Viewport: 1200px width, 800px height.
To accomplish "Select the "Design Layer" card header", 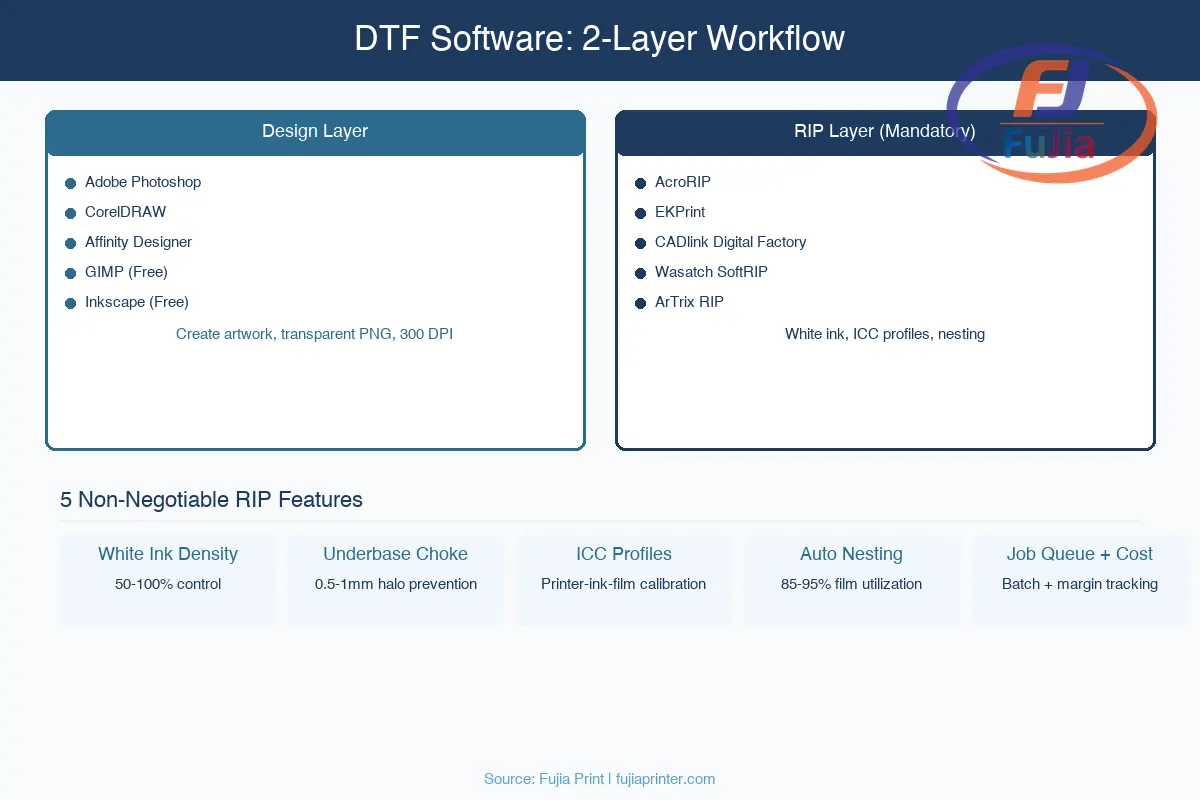I will [x=315, y=132].
